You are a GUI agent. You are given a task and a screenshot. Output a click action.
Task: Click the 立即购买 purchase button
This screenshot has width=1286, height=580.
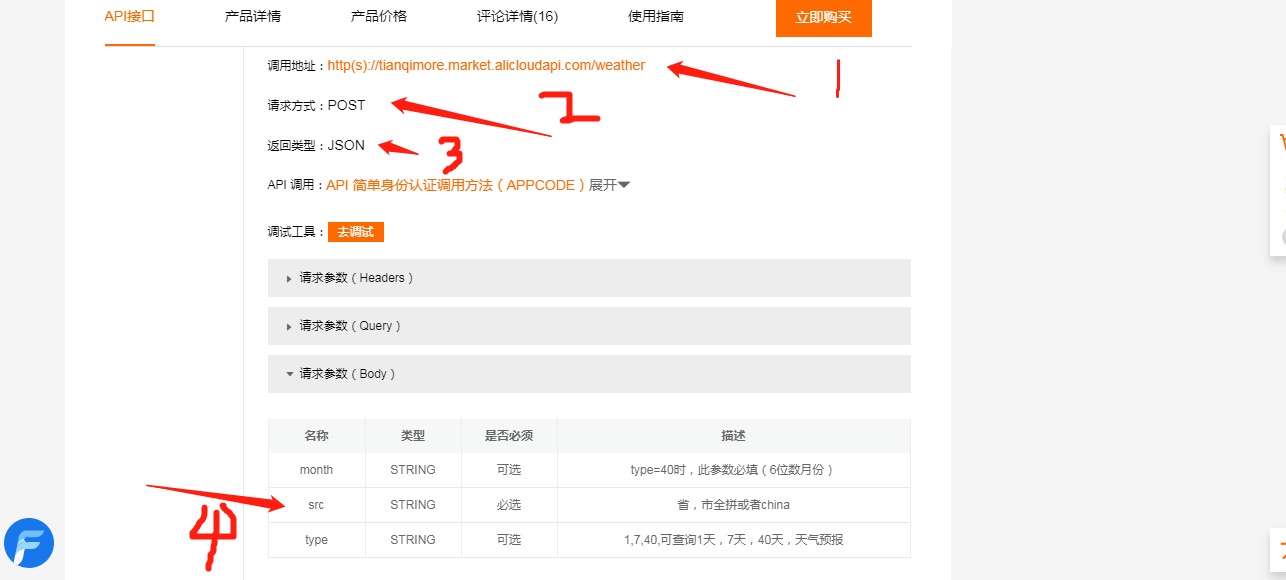pyautogui.click(x=823, y=18)
